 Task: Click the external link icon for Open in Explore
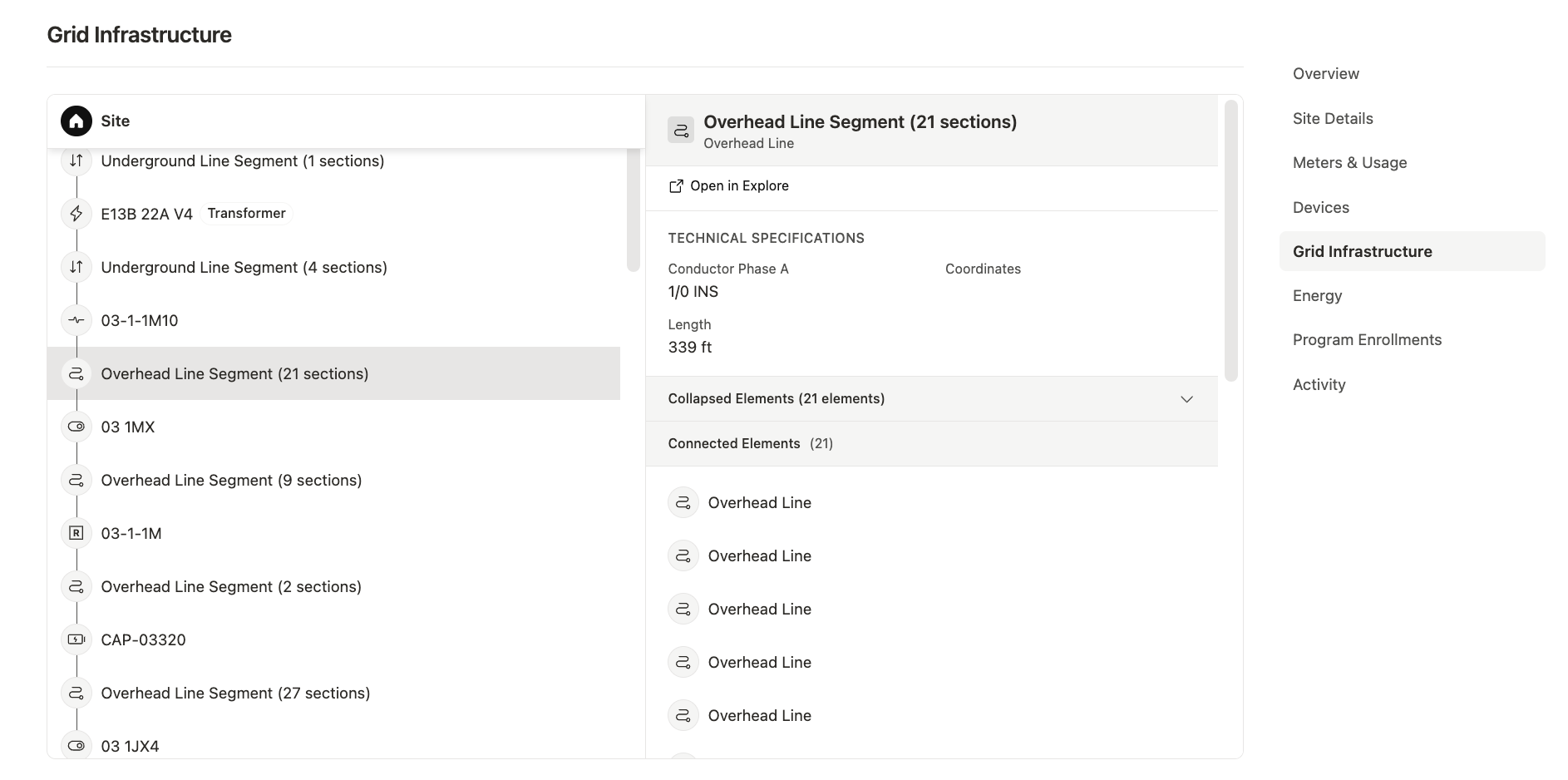click(x=676, y=186)
